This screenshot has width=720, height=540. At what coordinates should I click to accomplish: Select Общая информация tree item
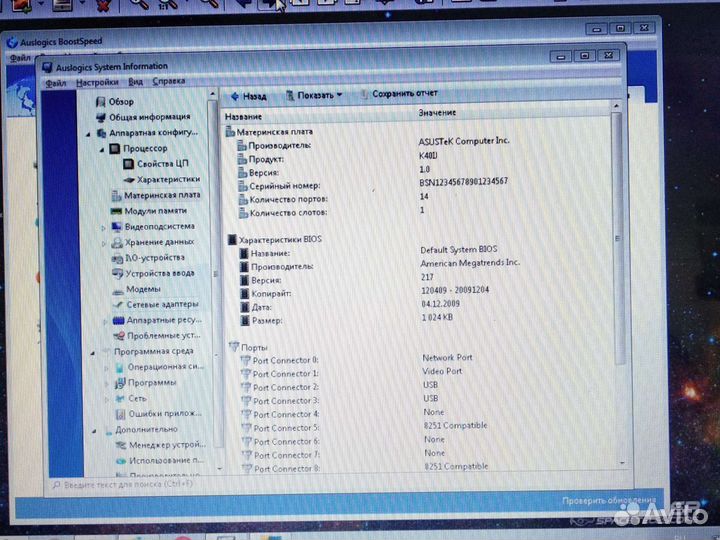click(150, 117)
